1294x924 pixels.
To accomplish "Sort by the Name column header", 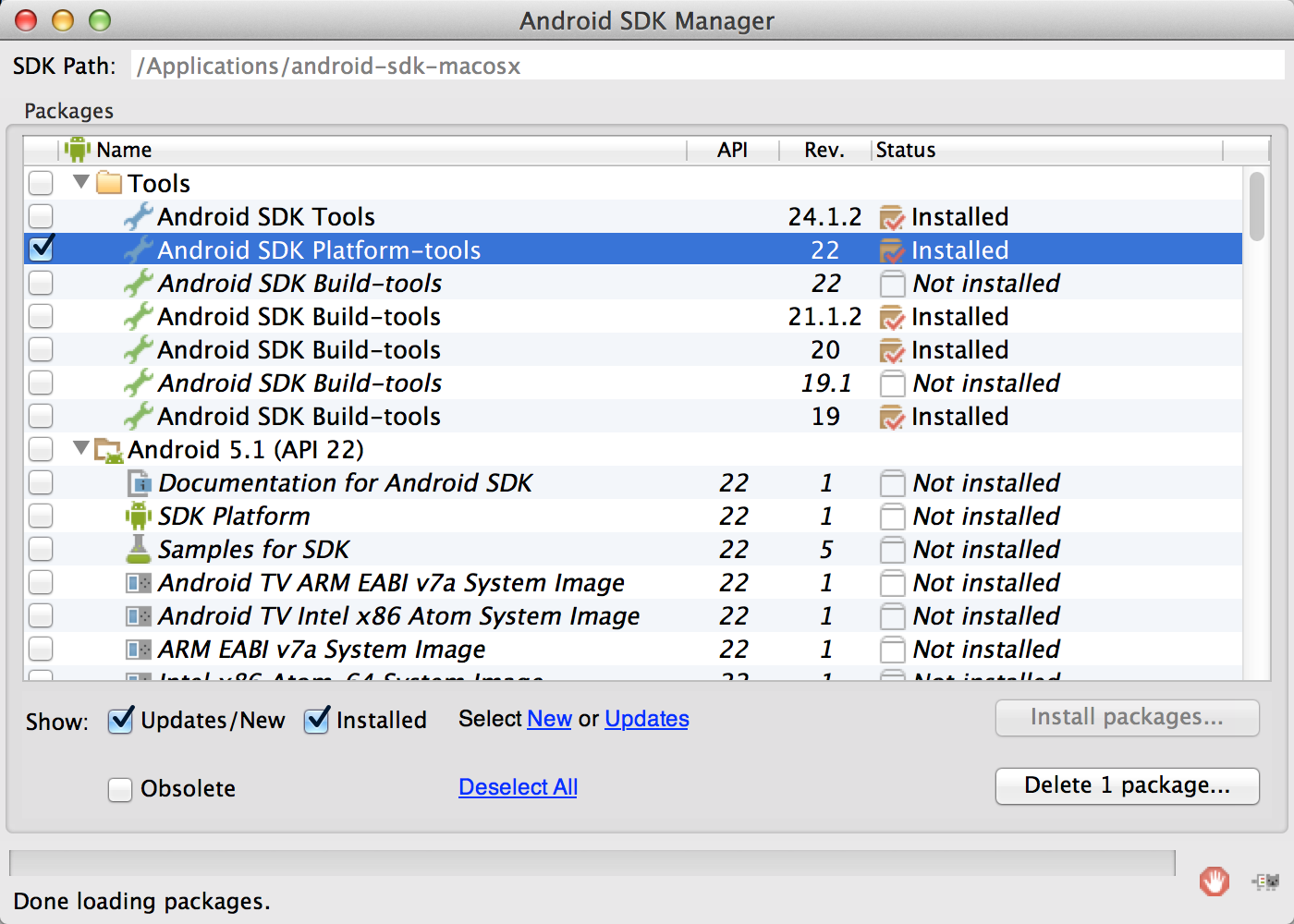I will click(374, 150).
